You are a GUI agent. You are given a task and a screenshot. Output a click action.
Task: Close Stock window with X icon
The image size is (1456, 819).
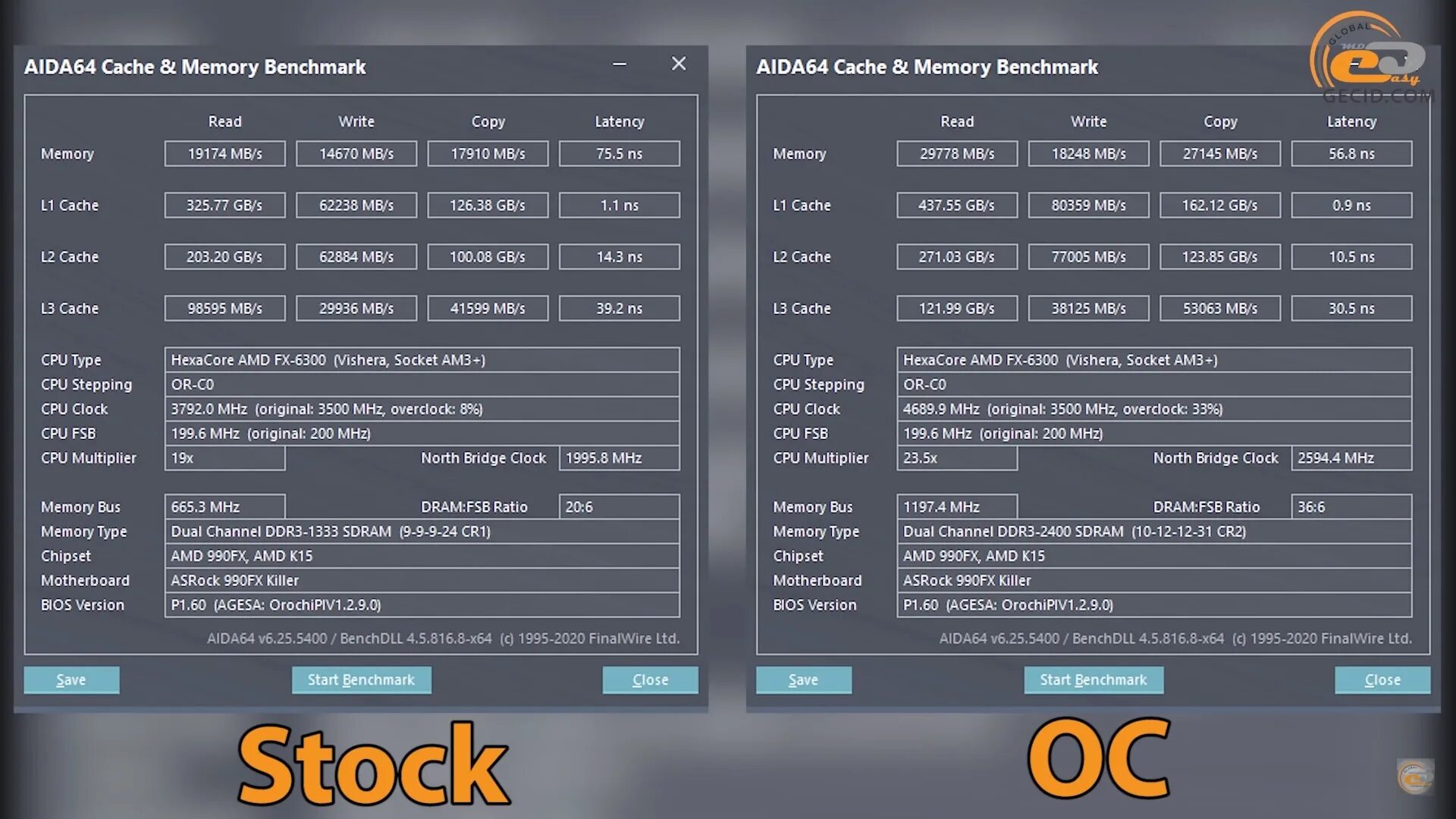[x=679, y=64]
